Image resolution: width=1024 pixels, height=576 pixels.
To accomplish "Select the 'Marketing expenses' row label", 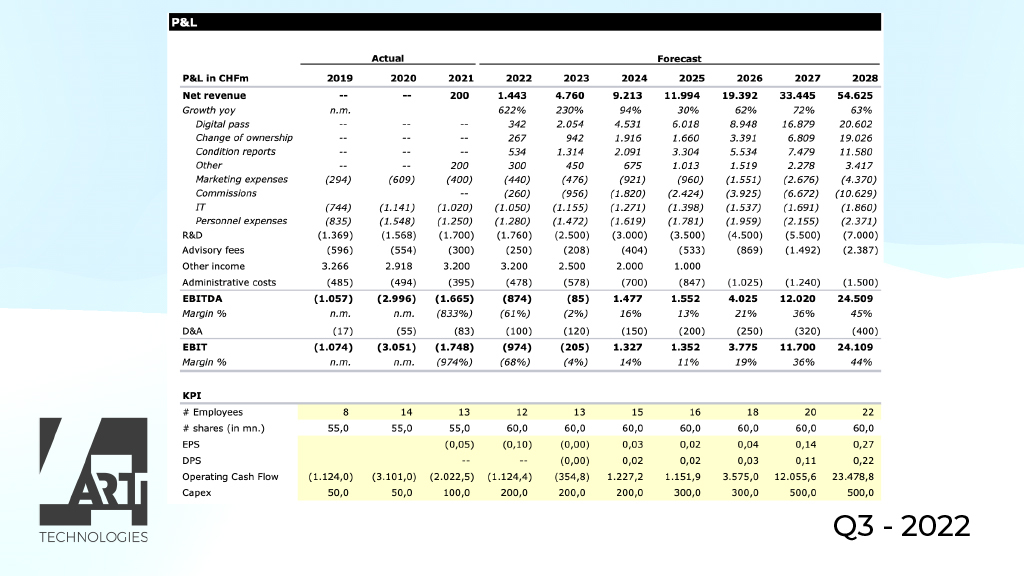I will (242, 179).
